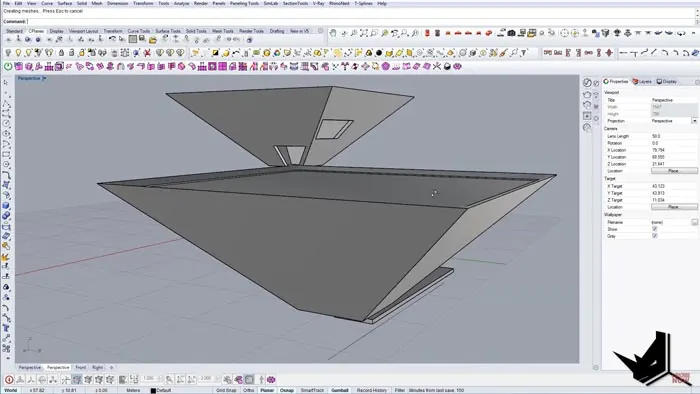Image resolution: width=700 pixels, height=394 pixels.
Task: Click the World coordinate system pane
Action: pos(11,390)
